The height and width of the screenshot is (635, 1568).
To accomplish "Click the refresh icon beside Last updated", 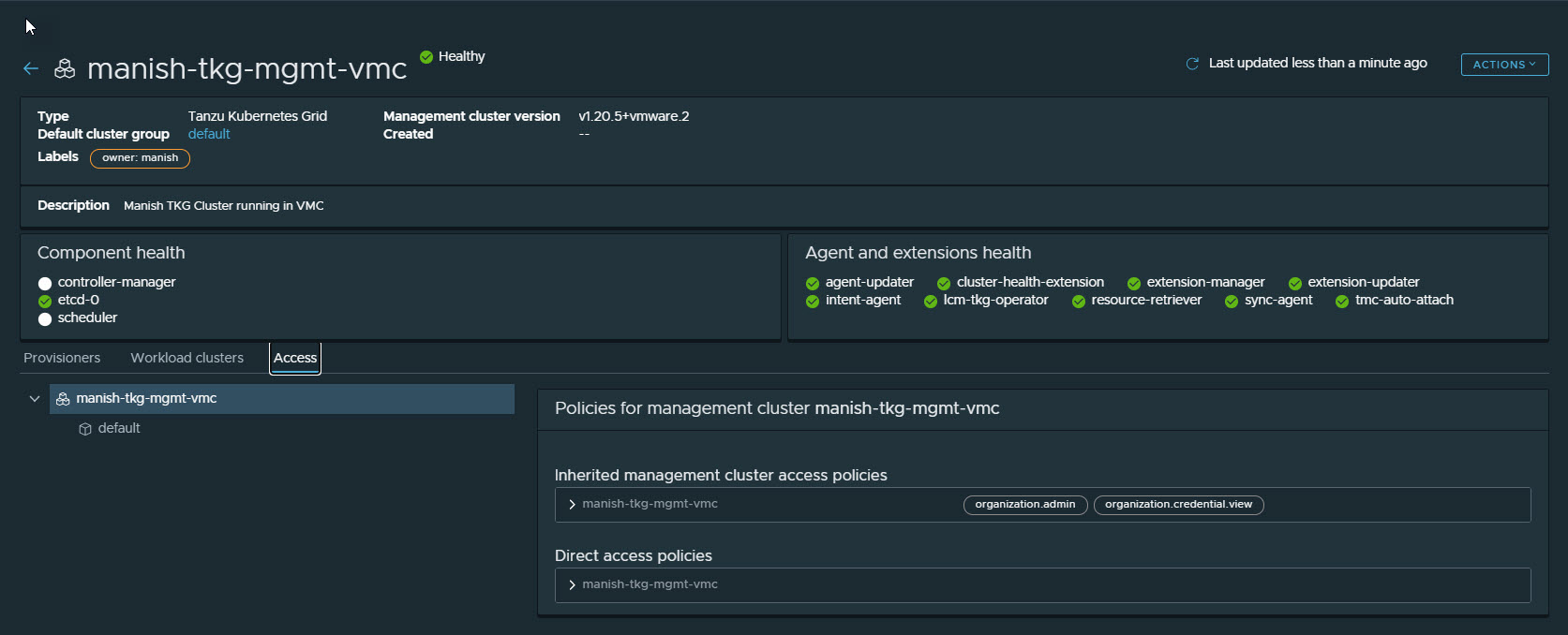I will click(x=1192, y=64).
